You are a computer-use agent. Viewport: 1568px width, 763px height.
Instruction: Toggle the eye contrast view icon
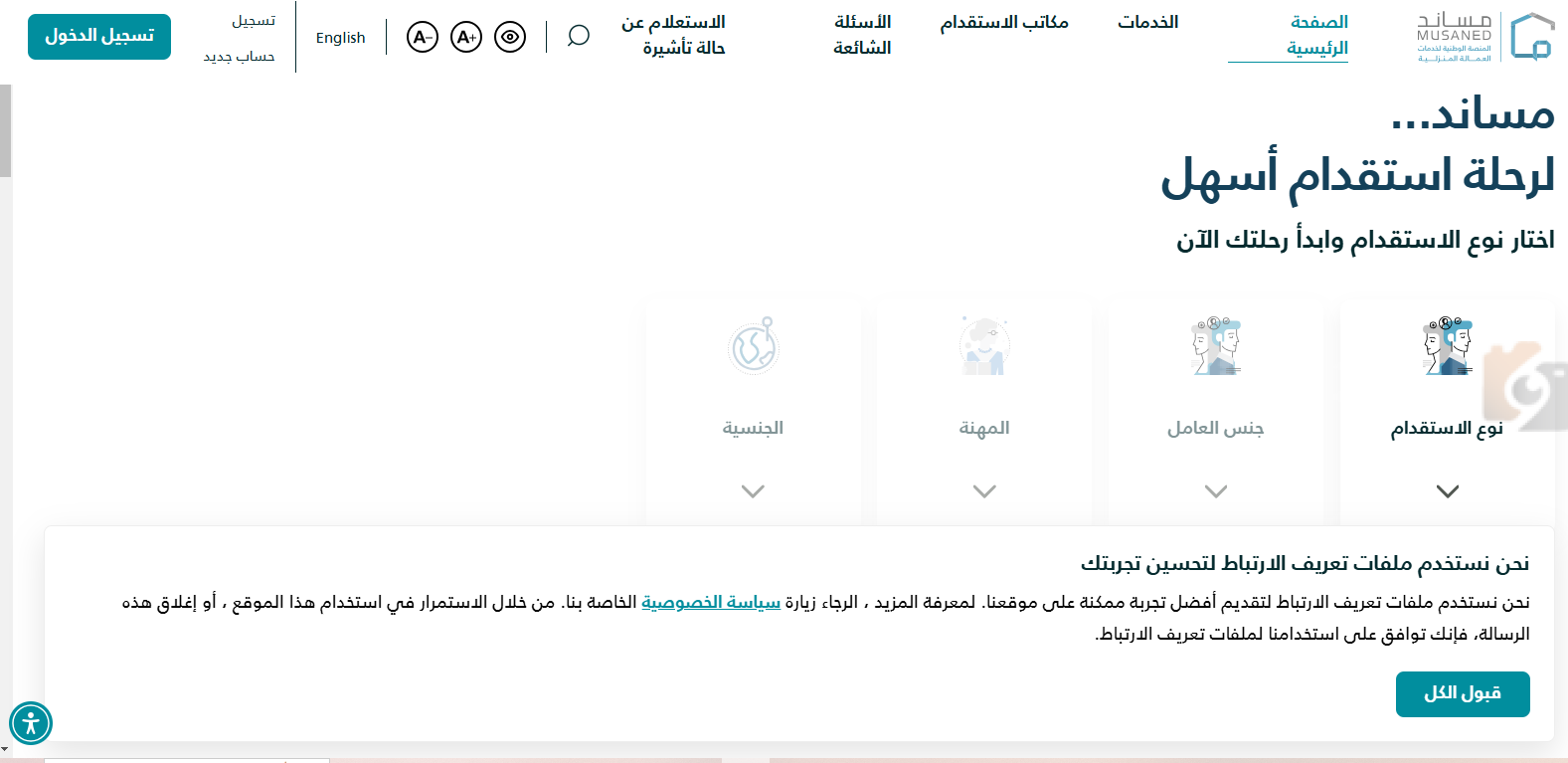pos(510,37)
